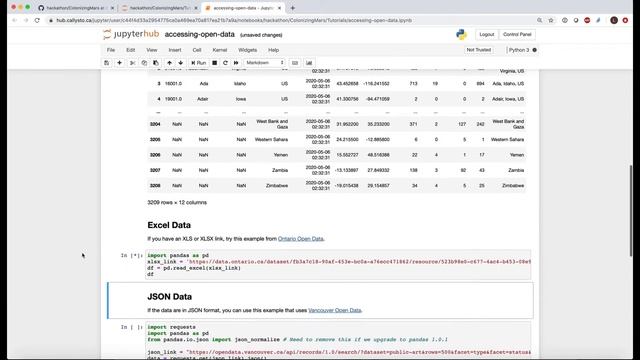Image resolution: width=640 pixels, height=360 pixels.
Task: Open a new browser tab
Action: pos(293,8)
